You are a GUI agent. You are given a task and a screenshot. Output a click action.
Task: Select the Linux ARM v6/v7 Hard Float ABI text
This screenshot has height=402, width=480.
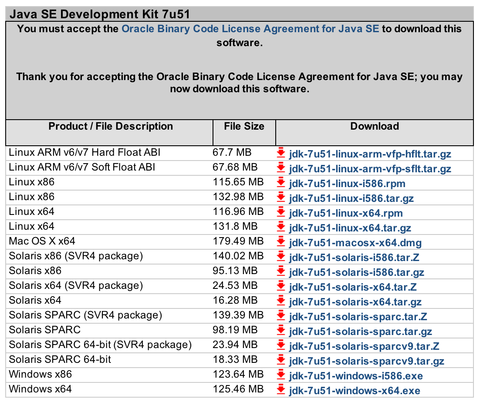click(84, 152)
